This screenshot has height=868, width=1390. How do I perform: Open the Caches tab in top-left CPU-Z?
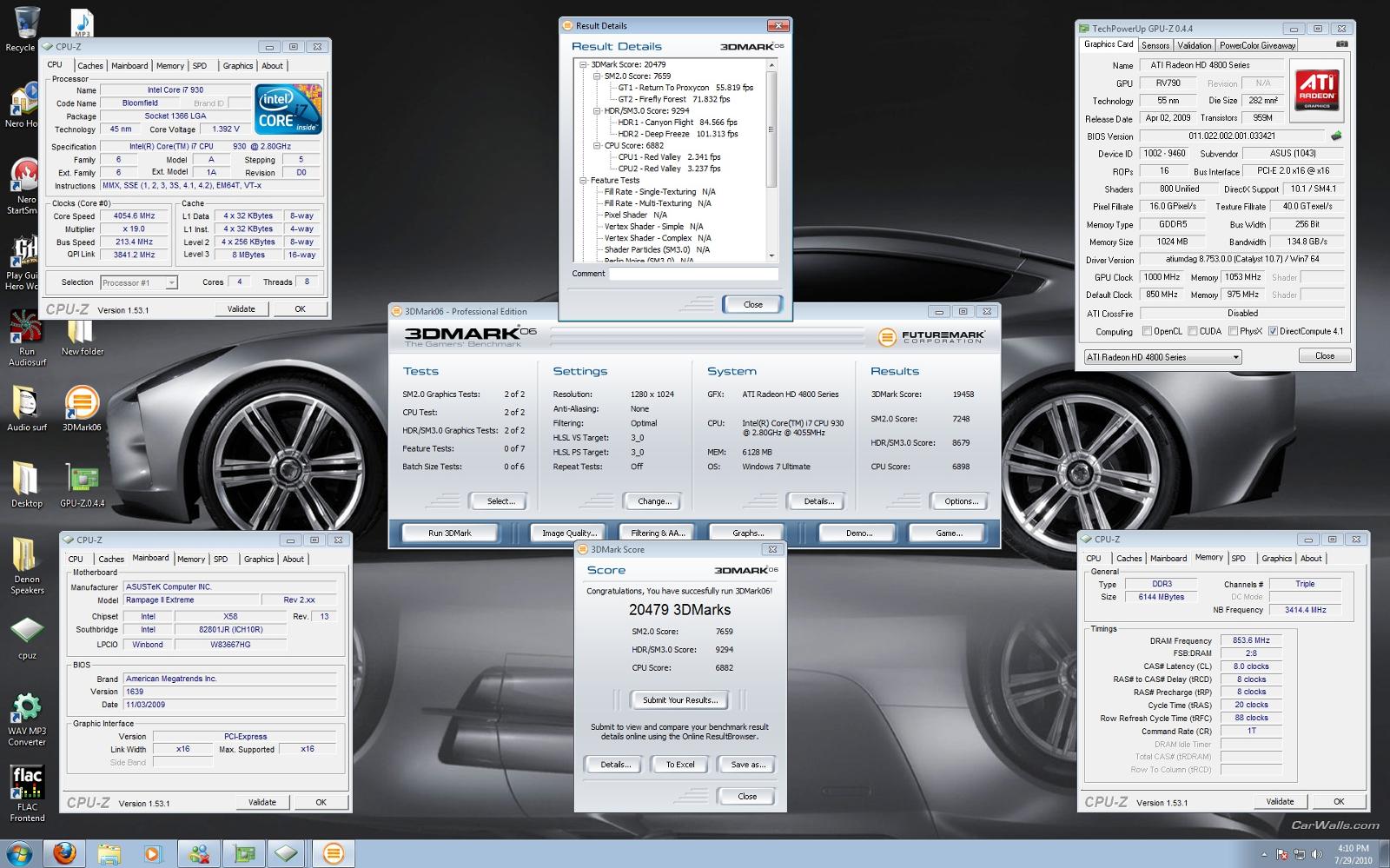click(x=89, y=66)
